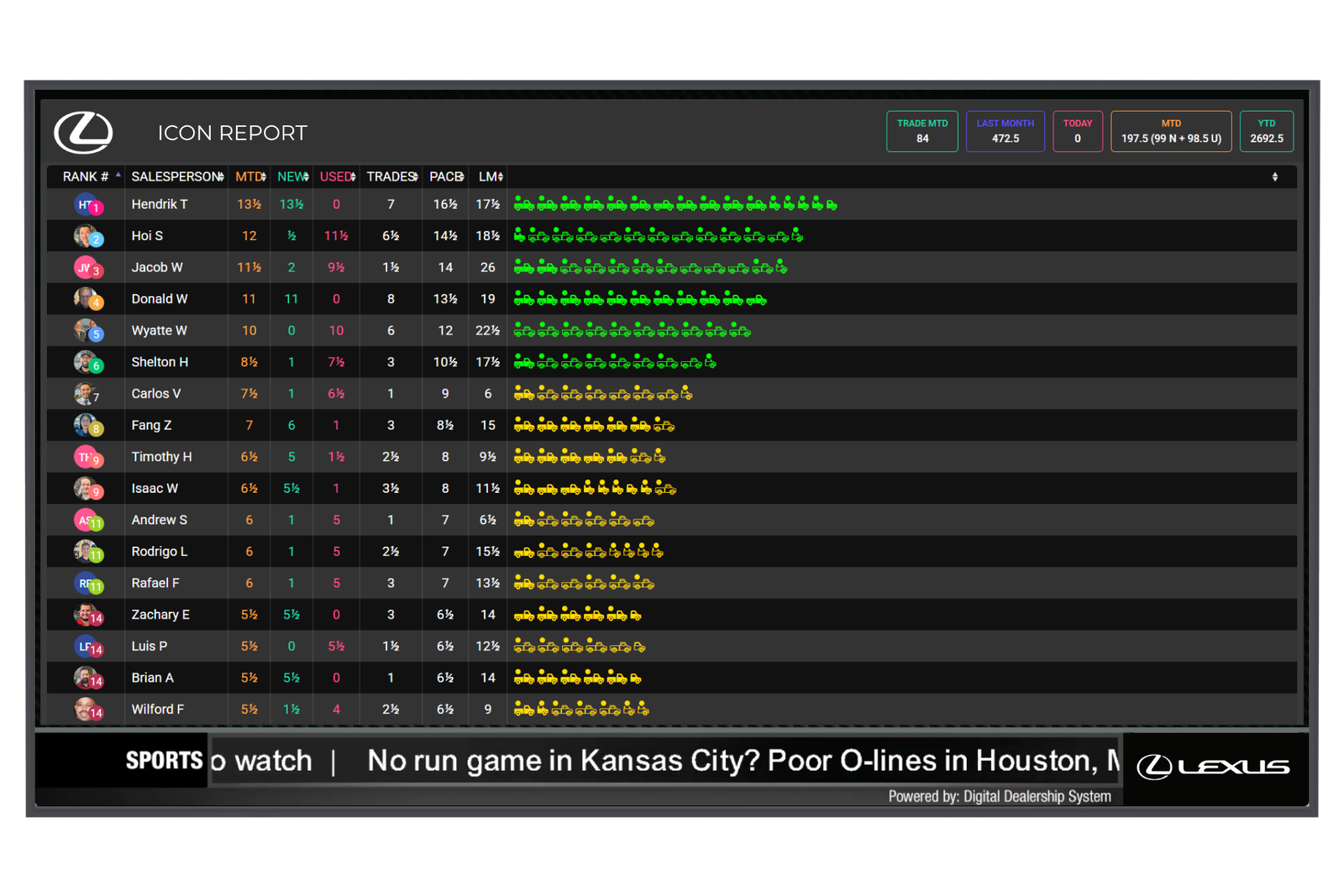The width and height of the screenshot is (1344, 896).
Task: Sort table by RANK # column
Action: (86, 176)
